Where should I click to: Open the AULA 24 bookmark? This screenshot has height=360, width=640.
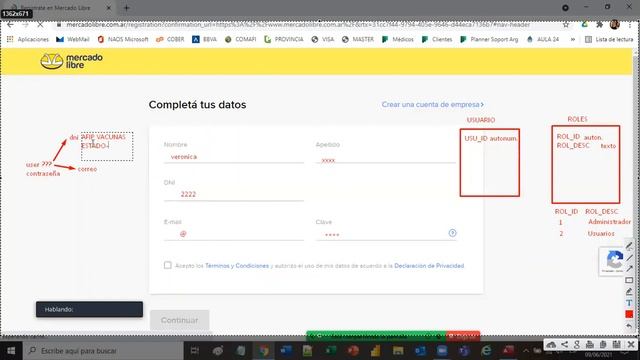pyautogui.click(x=542, y=40)
